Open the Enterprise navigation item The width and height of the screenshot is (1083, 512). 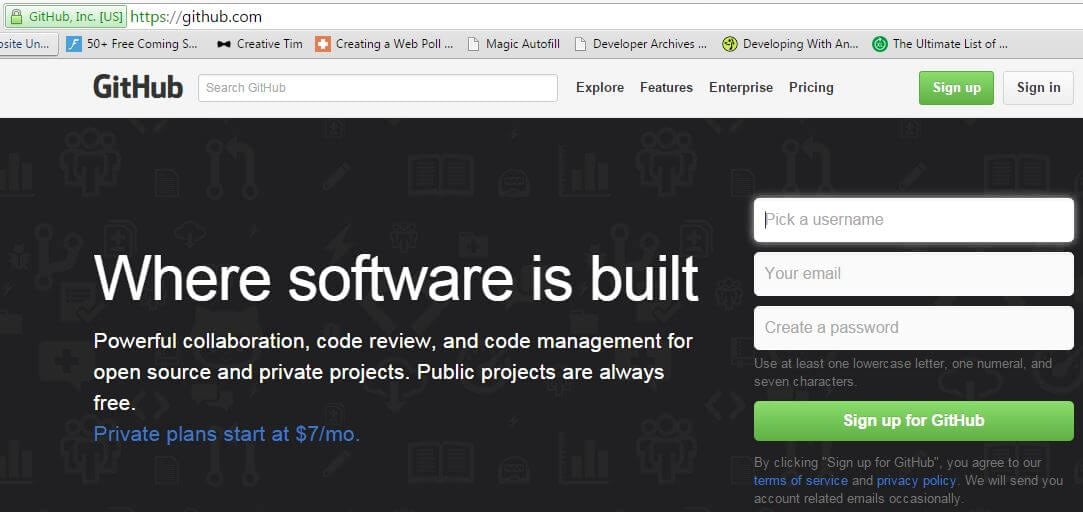coord(741,88)
